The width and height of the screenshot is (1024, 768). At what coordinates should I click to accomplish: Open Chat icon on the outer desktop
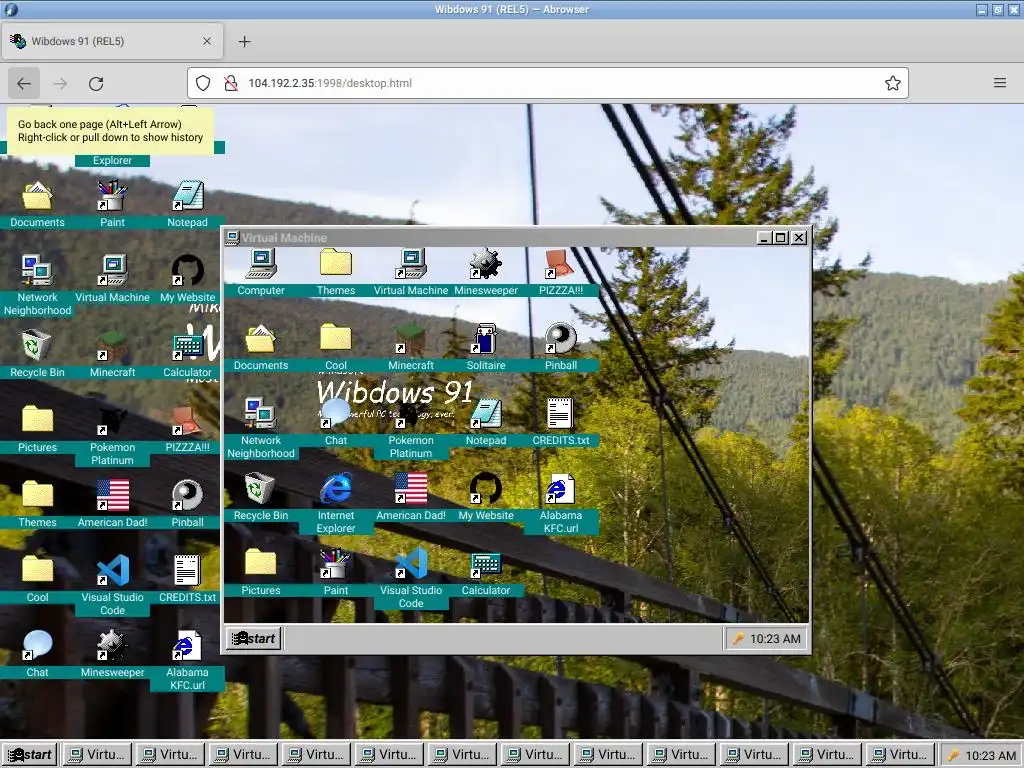coord(37,654)
